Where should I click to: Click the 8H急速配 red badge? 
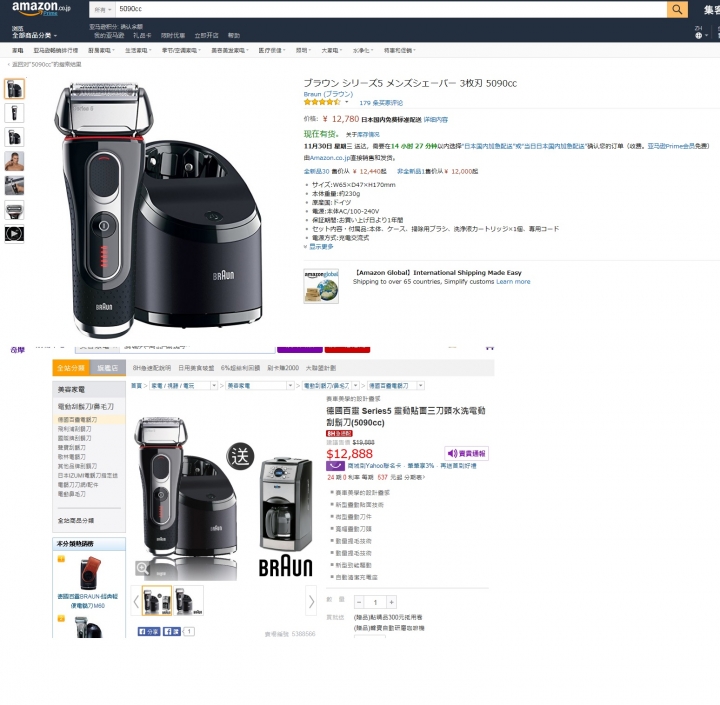click(x=339, y=433)
